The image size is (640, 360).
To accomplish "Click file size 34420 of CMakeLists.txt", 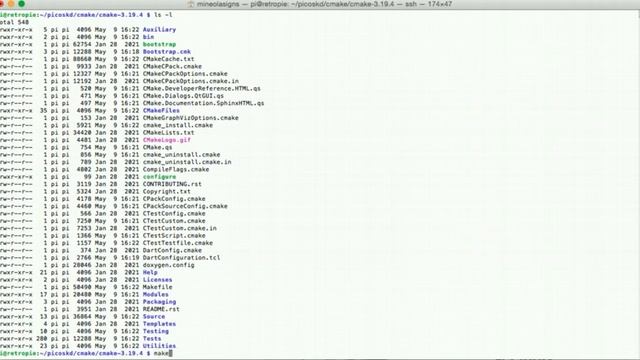I will coord(82,132).
